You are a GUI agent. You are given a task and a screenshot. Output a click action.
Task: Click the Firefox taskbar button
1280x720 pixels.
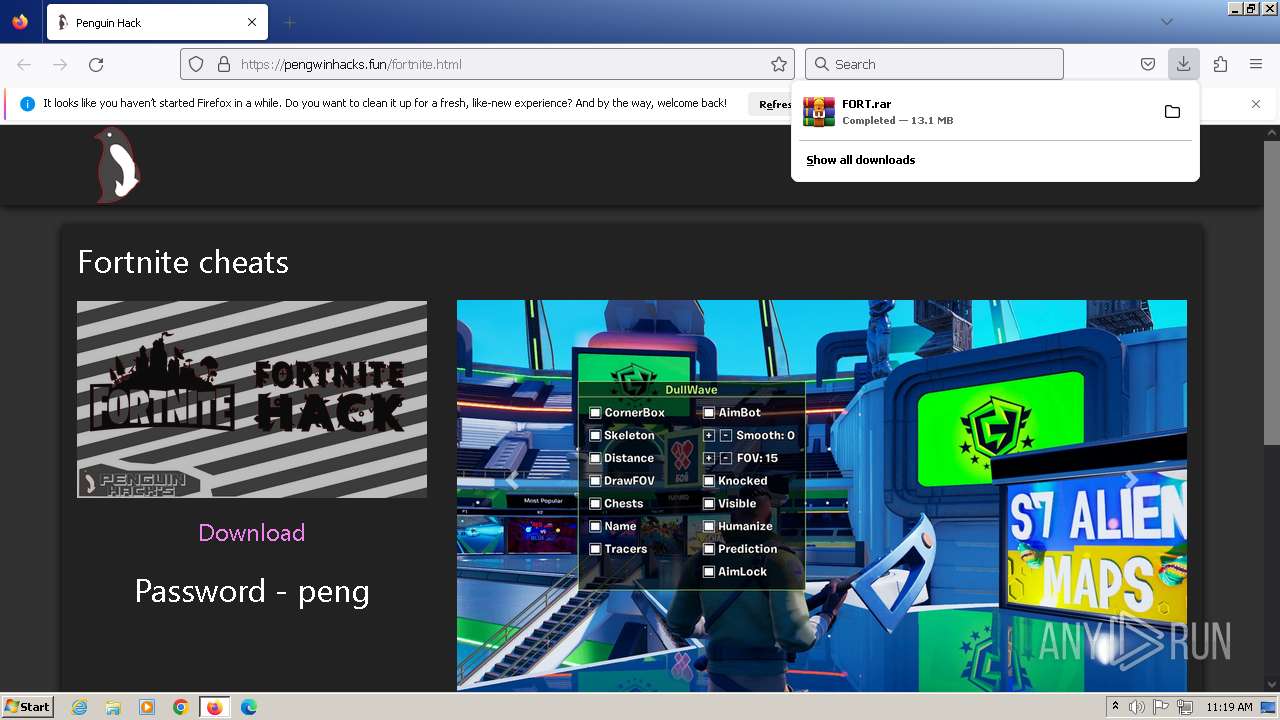(214, 707)
